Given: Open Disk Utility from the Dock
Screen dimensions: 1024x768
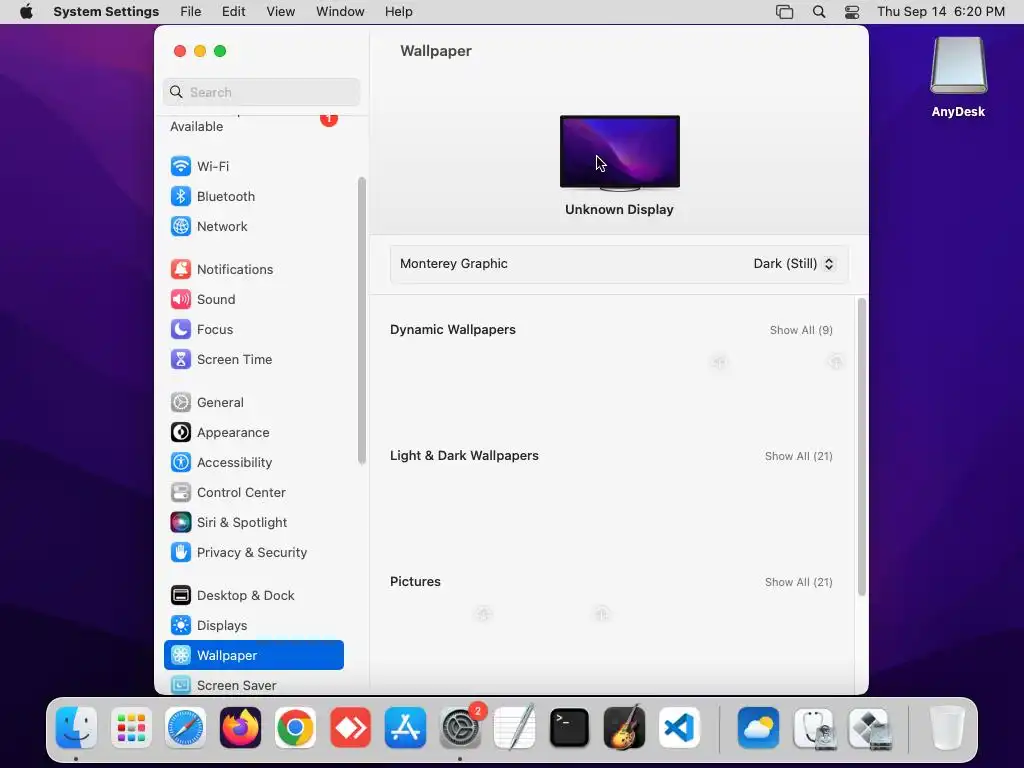Looking at the screenshot, I should [x=814, y=727].
